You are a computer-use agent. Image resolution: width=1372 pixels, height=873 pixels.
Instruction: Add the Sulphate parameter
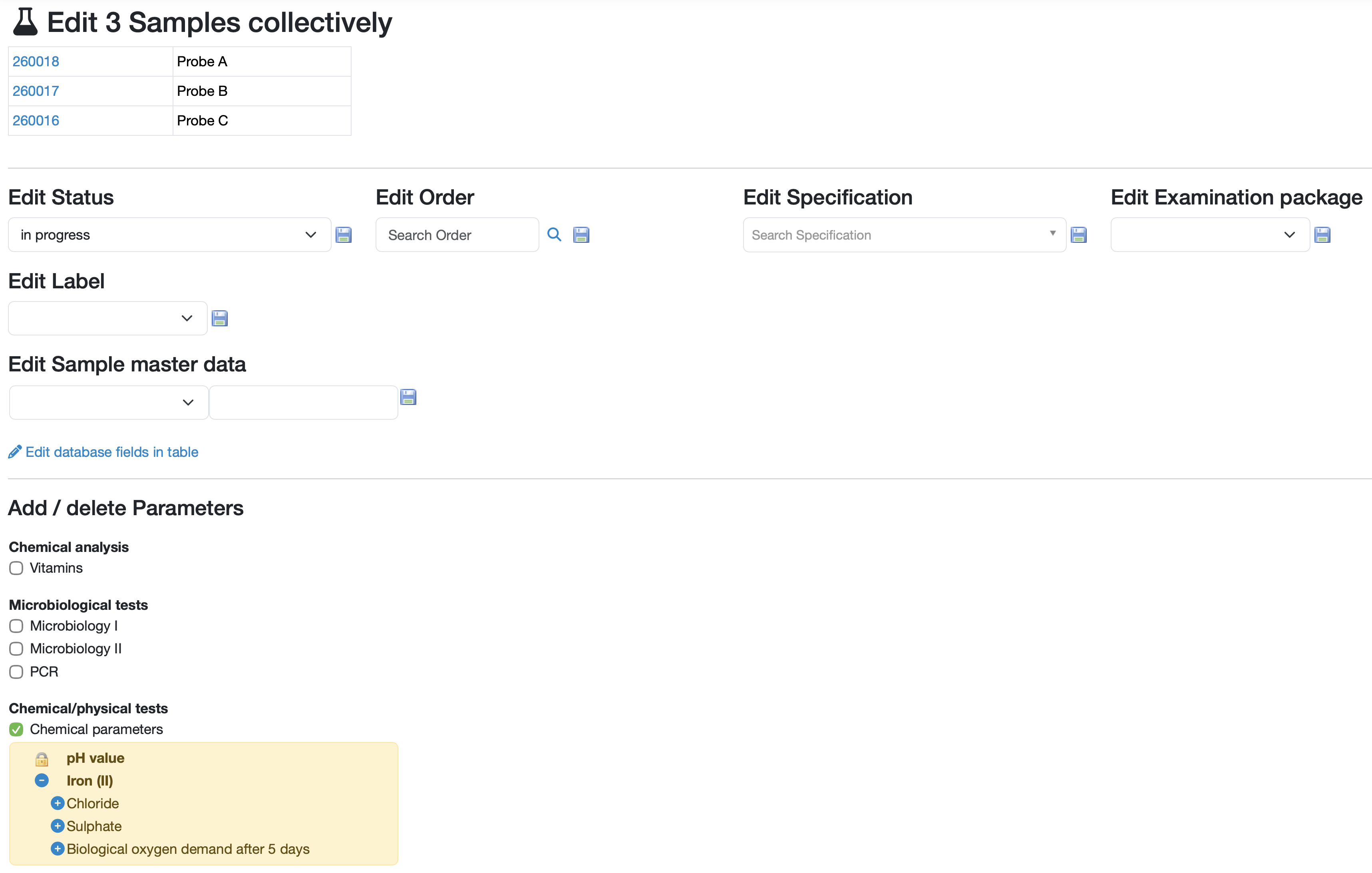pyautogui.click(x=58, y=826)
